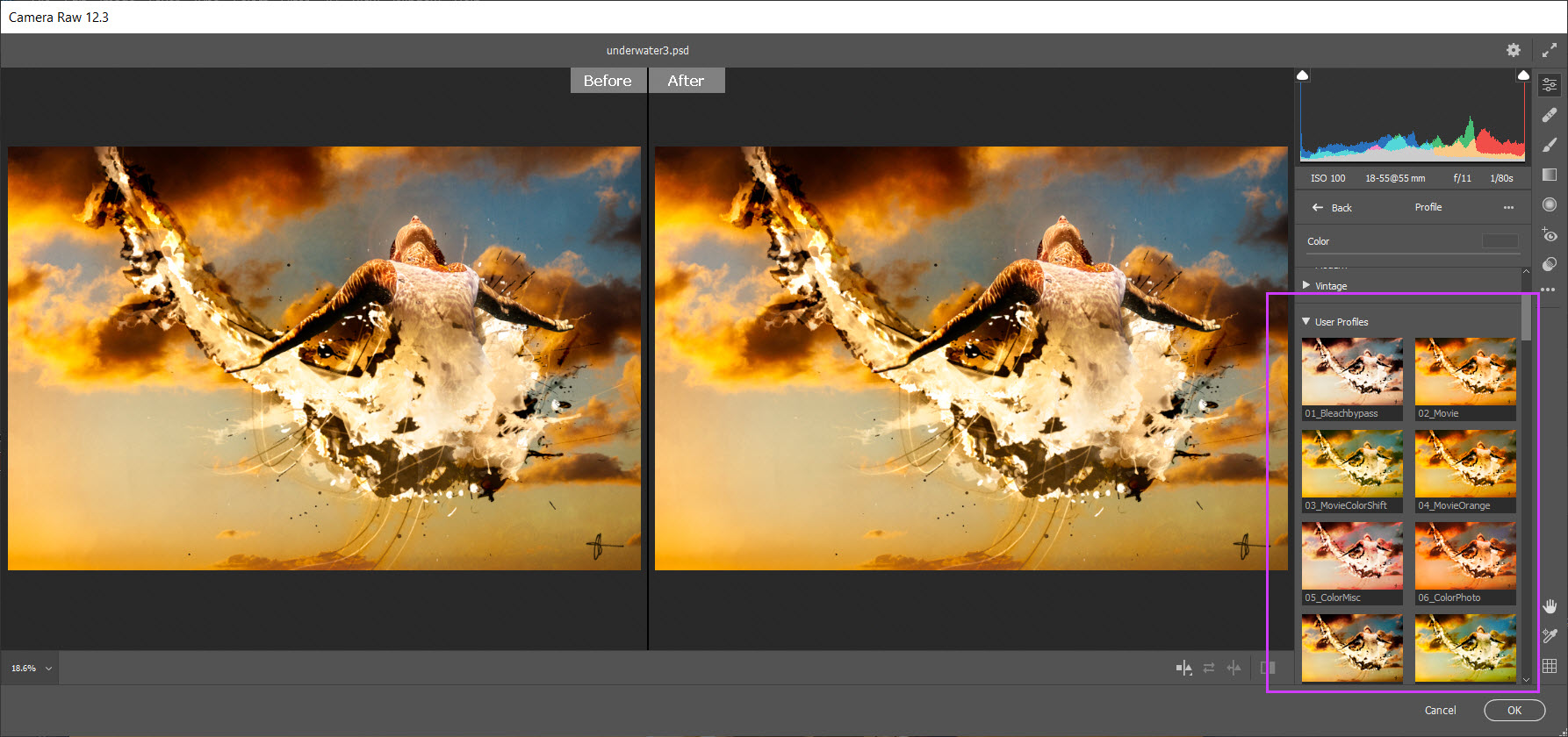This screenshot has height=737, width=1568.
Task: Click the After preview image
Action: (x=971, y=358)
